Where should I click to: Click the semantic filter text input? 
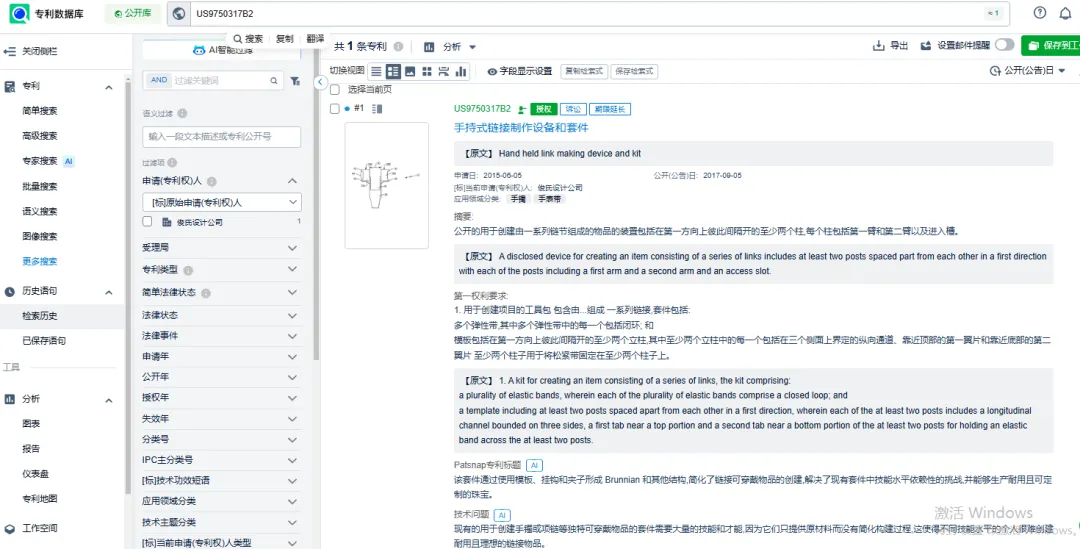(x=222, y=136)
